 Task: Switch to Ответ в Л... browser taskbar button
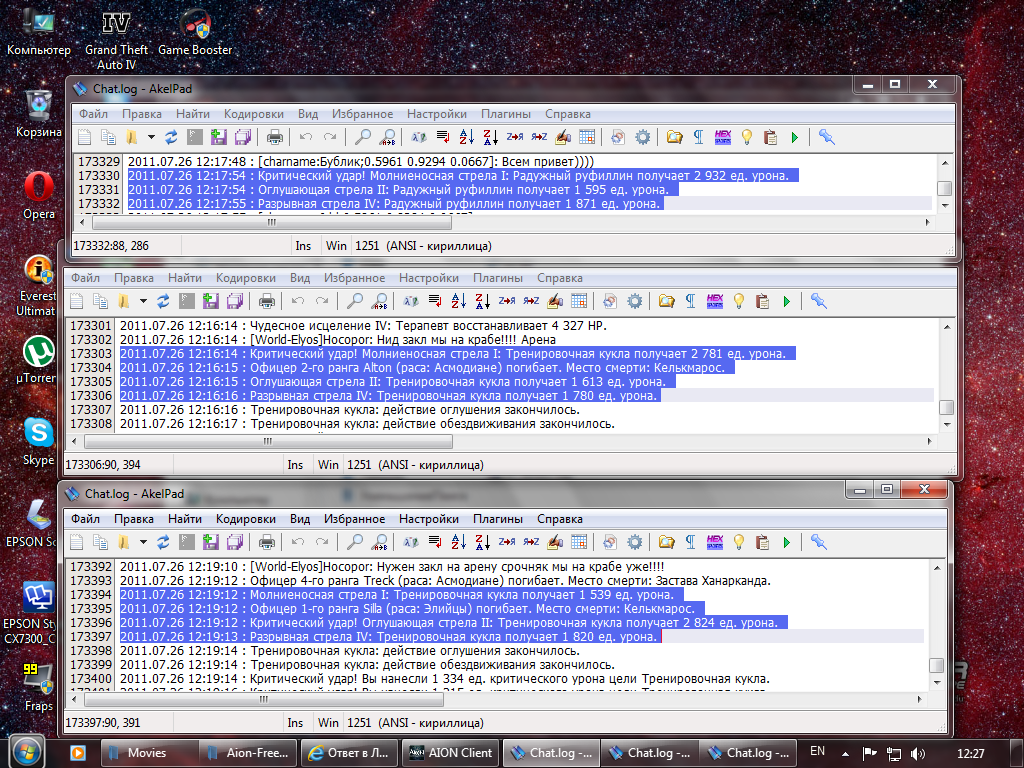coord(349,753)
